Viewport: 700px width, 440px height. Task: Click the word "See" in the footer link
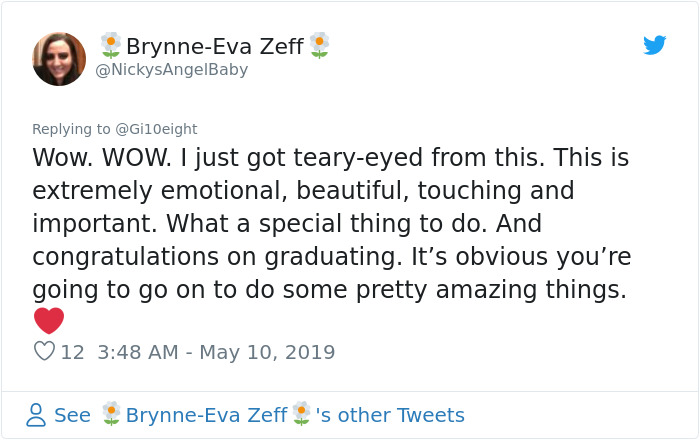pos(72,415)
